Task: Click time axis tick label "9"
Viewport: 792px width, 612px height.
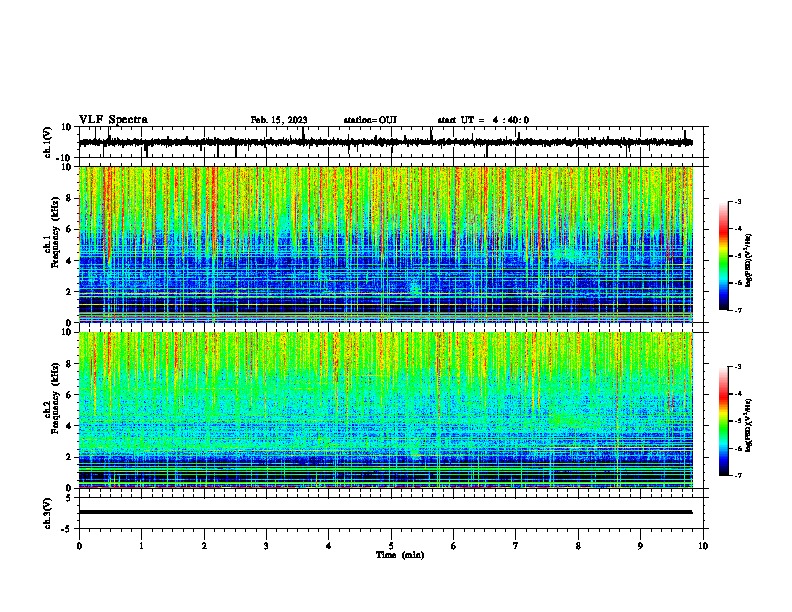Action: [x=640, y=546]
